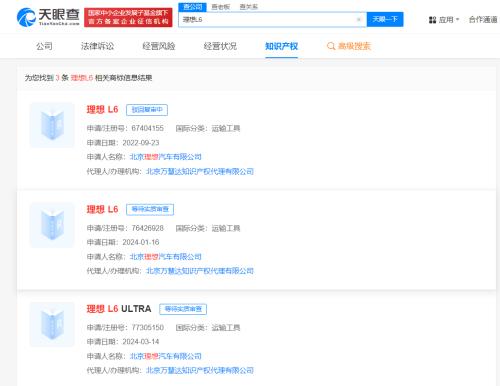This screenshot has width=500, height=386.
Task: Open trademark image of 理想 L6 ULTRA
Action: [x=52, y=324]
